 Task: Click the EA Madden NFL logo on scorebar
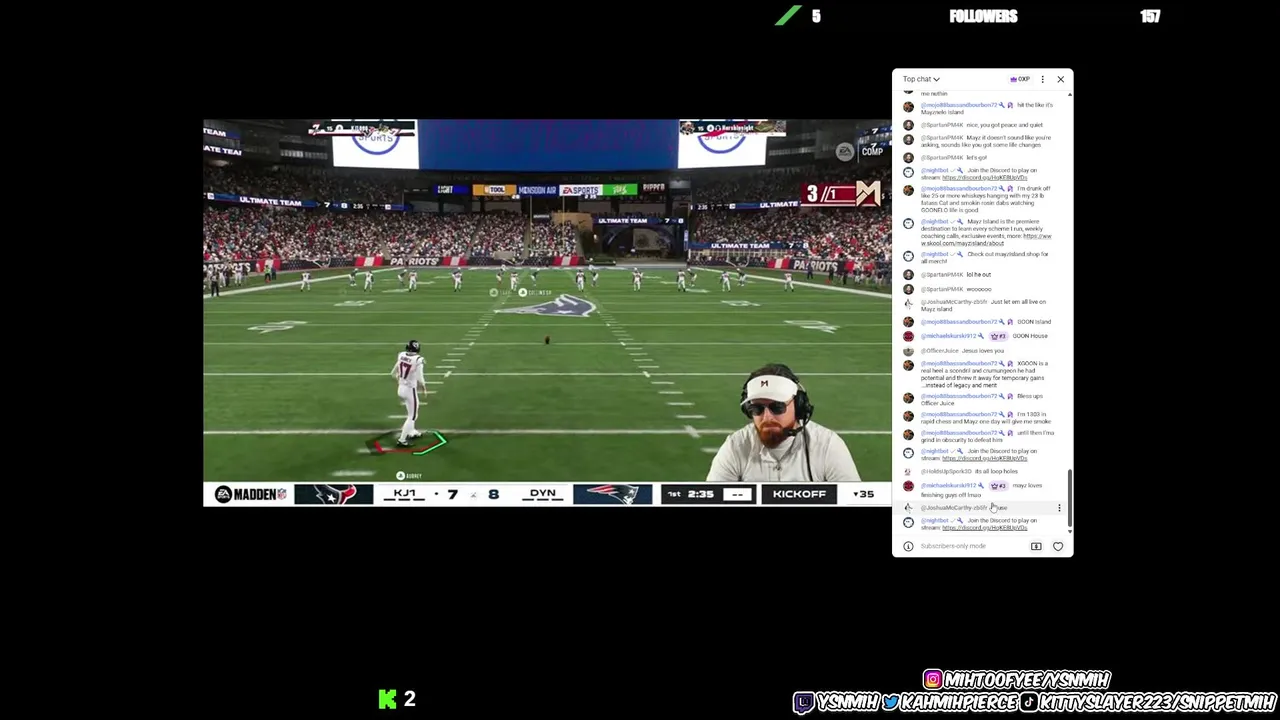250,494
